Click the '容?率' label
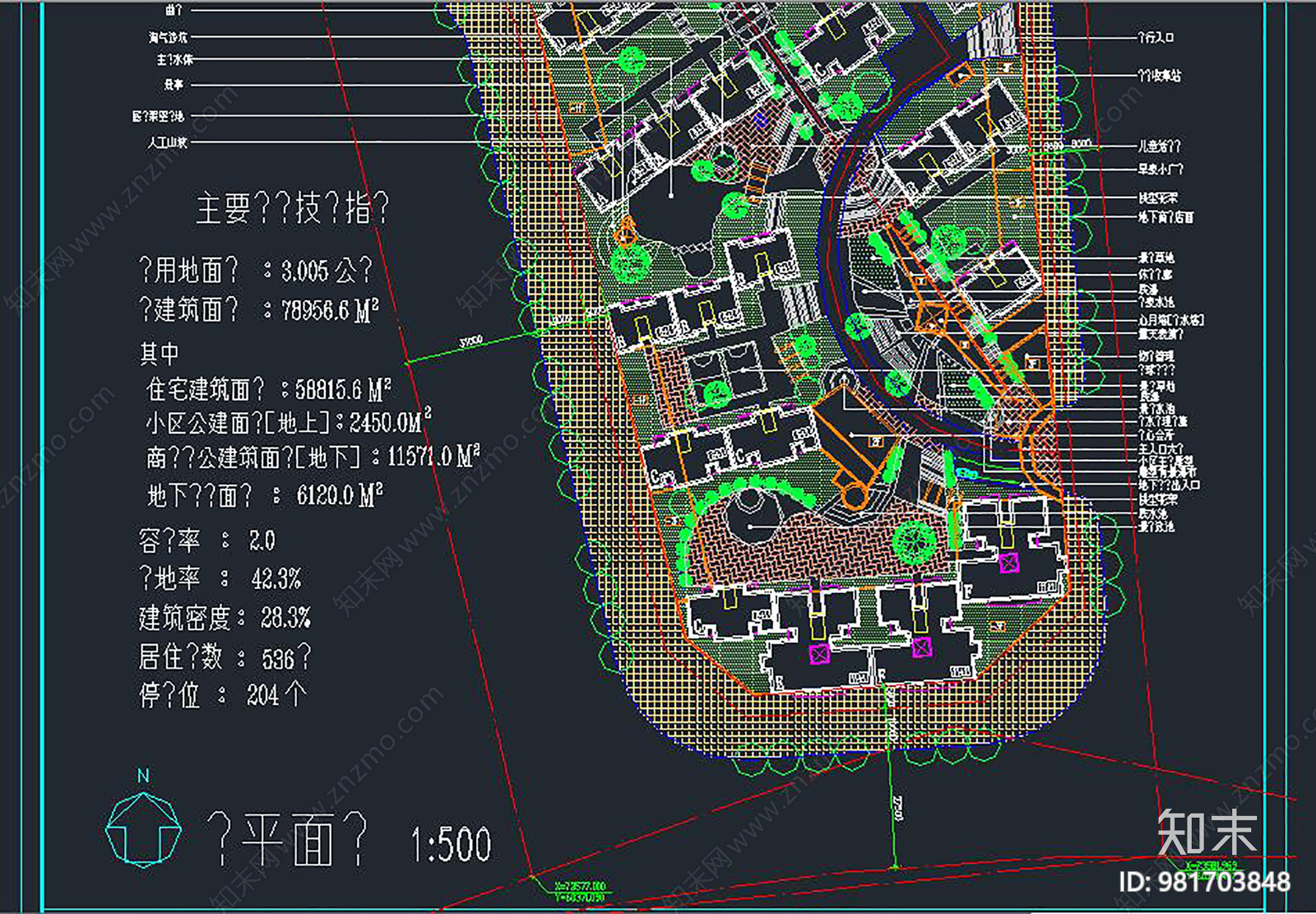The width and height of the screenshot is (1316, 914). [x=169, y=541]
